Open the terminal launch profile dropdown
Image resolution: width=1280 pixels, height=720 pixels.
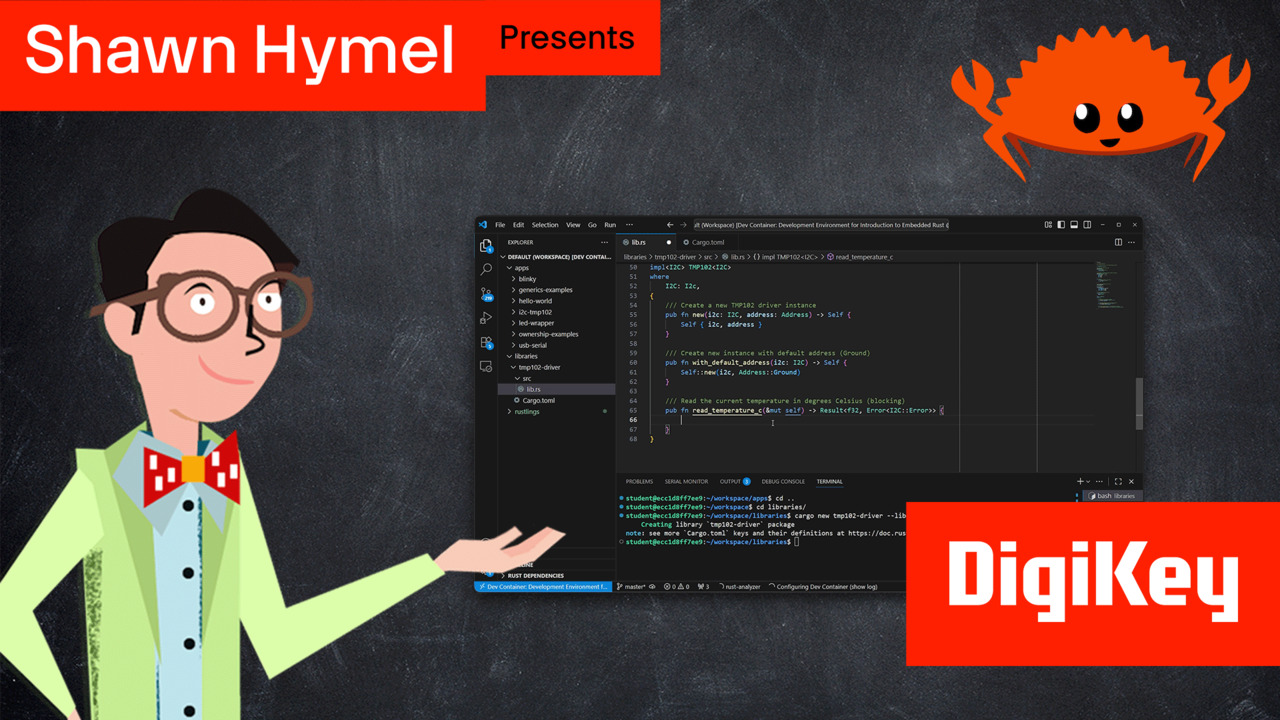(x=1088, y=481)
